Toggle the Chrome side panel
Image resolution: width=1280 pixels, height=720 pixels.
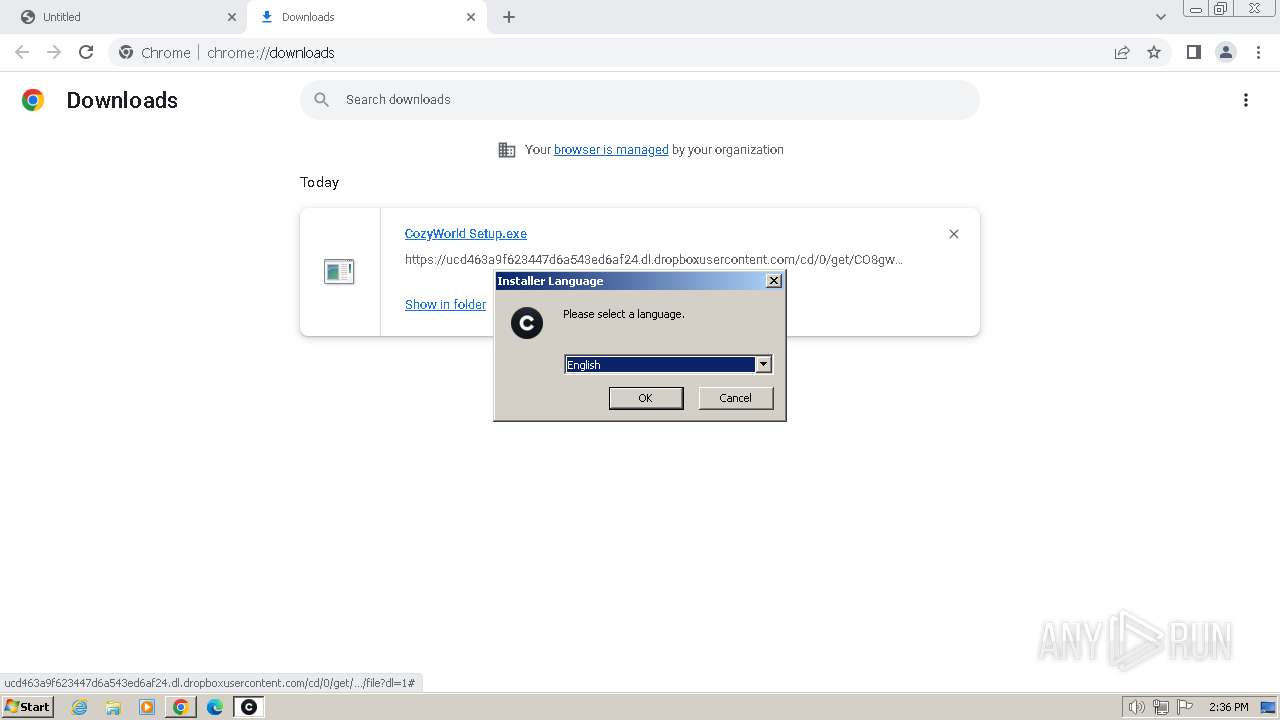1193,52
